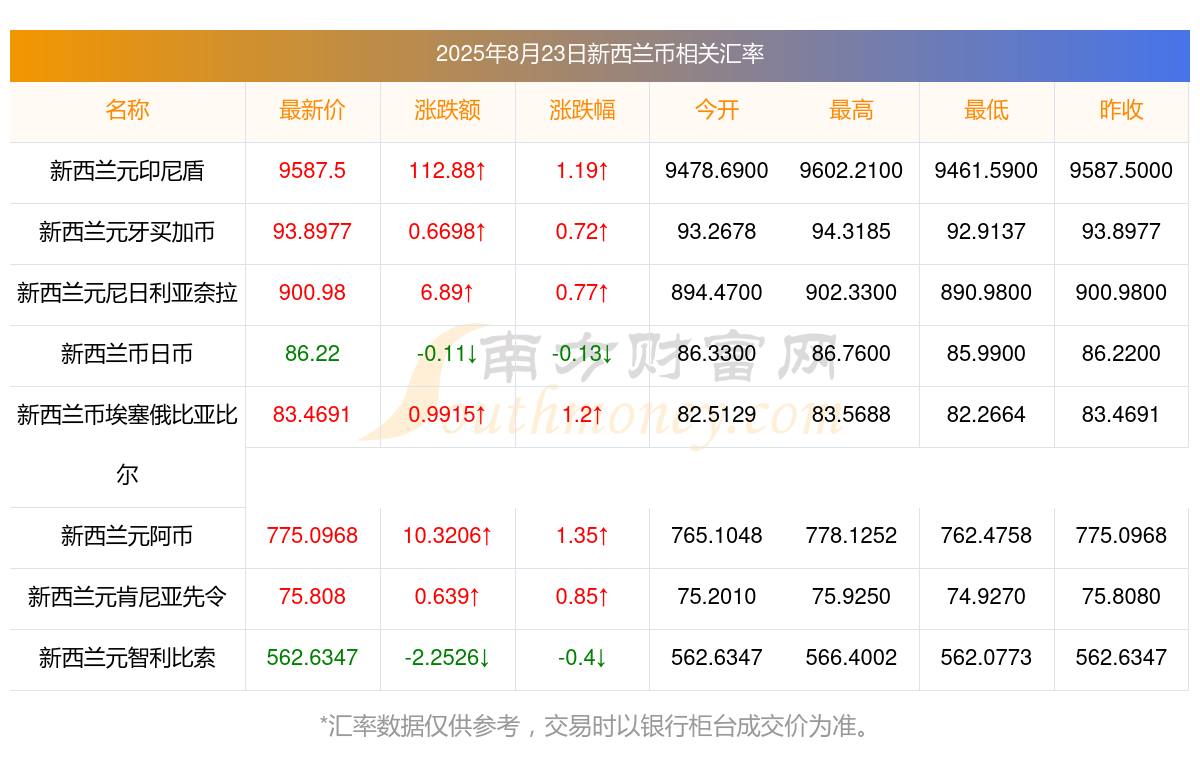Select the row name 新西兰元印尼盾
1200x757 pixels.
pyautogui.click(x=127, y=171)
